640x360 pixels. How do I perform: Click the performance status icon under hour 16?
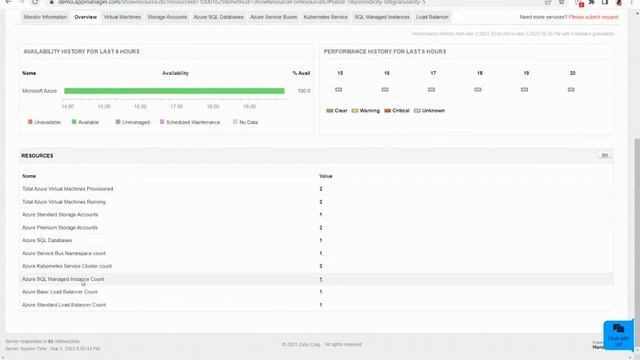(385, 89)
